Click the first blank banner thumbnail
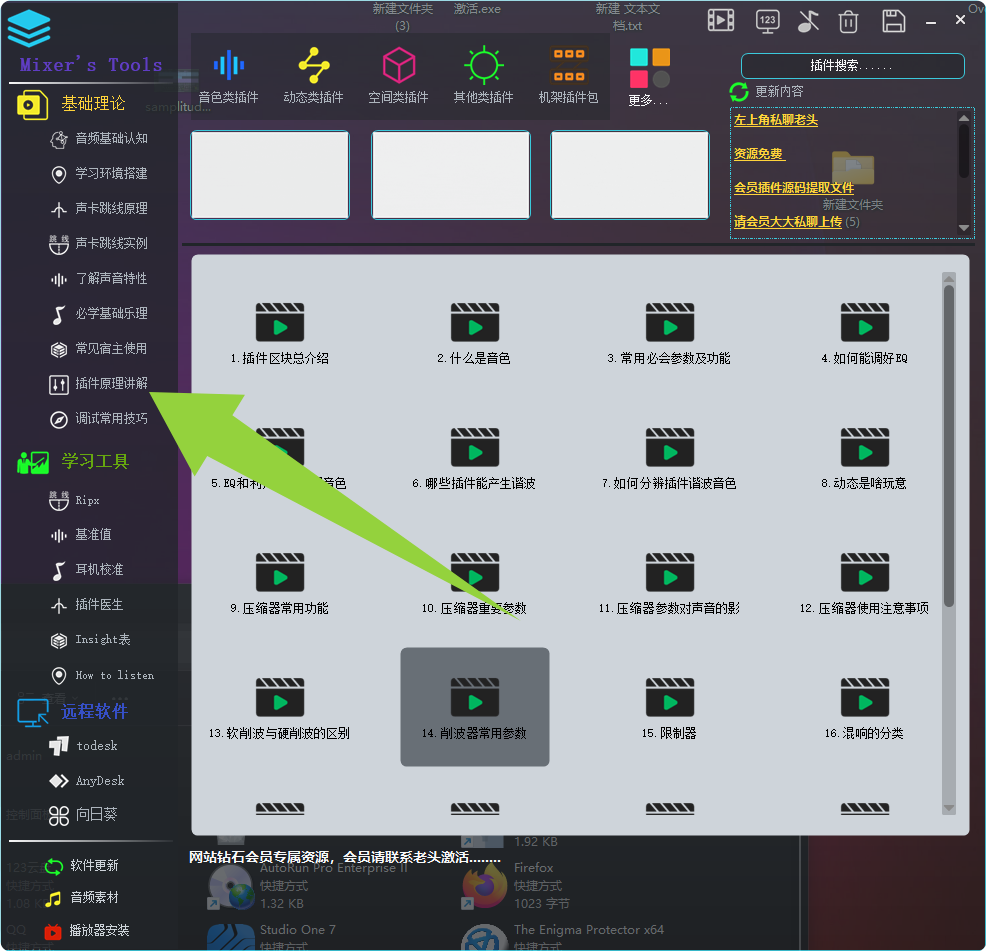 [x=270, y=175]
